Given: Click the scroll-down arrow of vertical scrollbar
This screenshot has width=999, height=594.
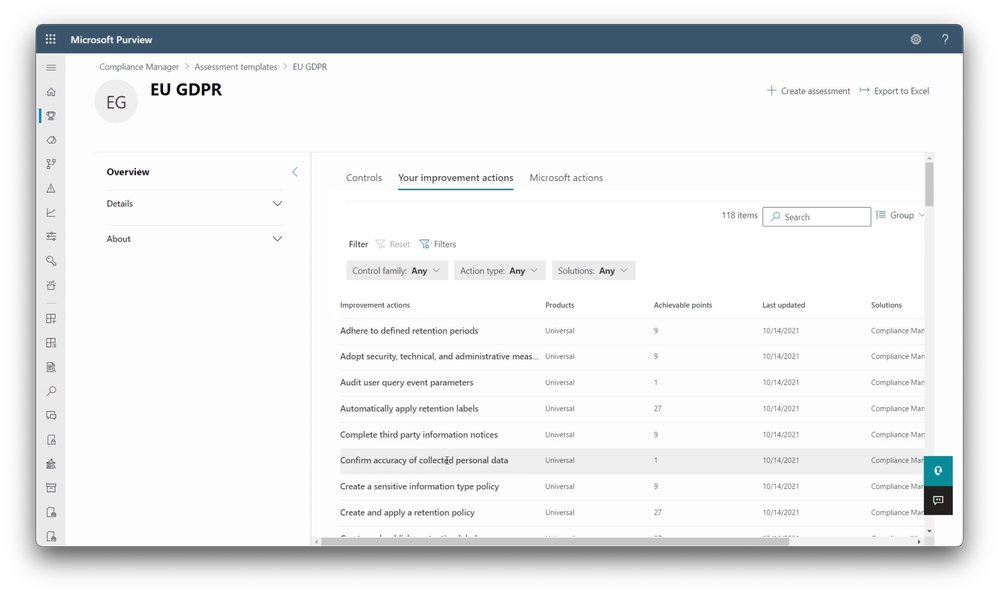Looking at the screenshot, I should click(x=929, y=531).
